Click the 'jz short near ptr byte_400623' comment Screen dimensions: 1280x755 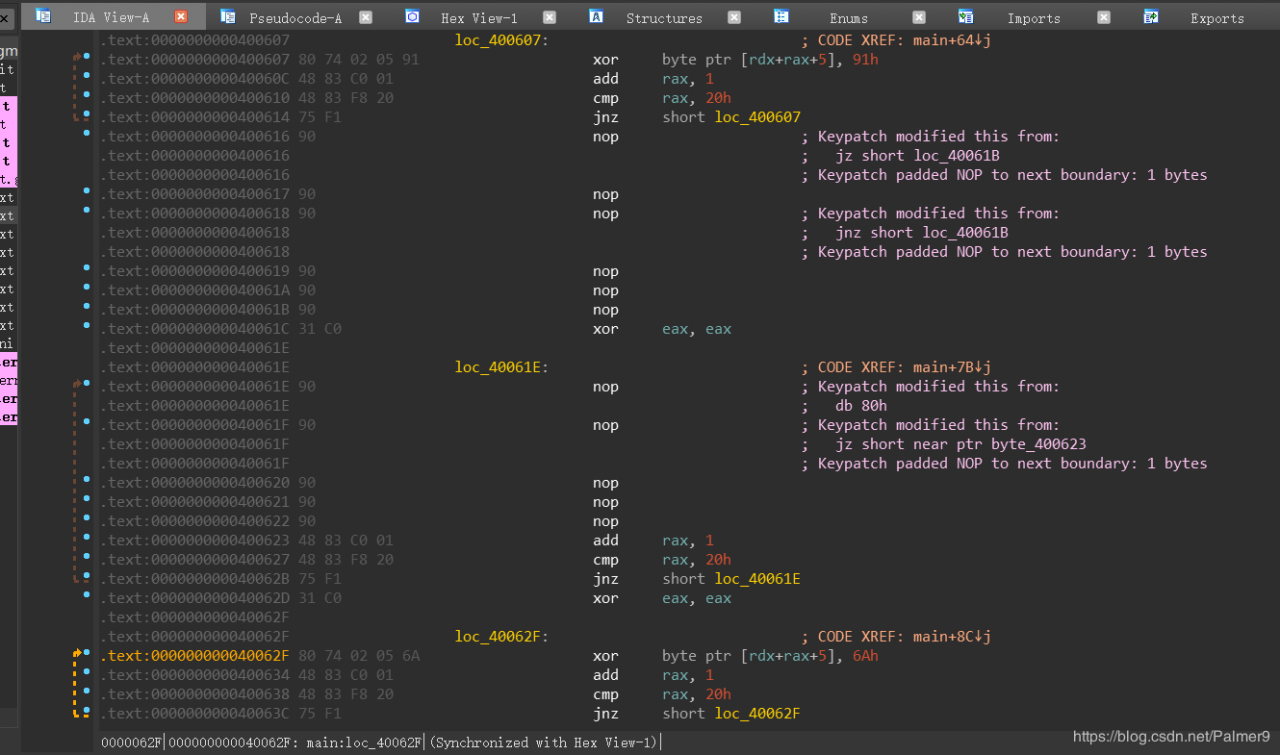[960, 444]
